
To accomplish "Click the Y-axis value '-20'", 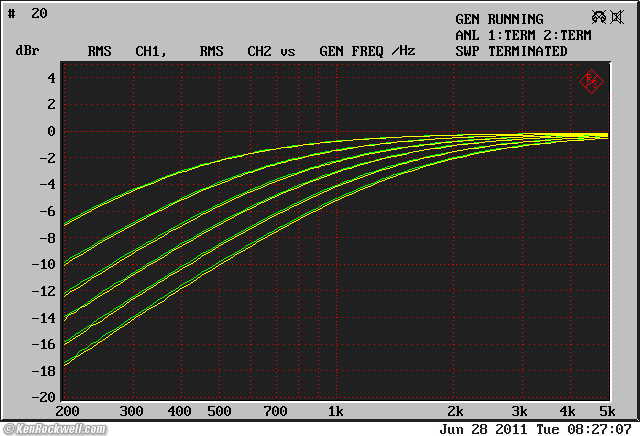I will (x=44, y=397).
